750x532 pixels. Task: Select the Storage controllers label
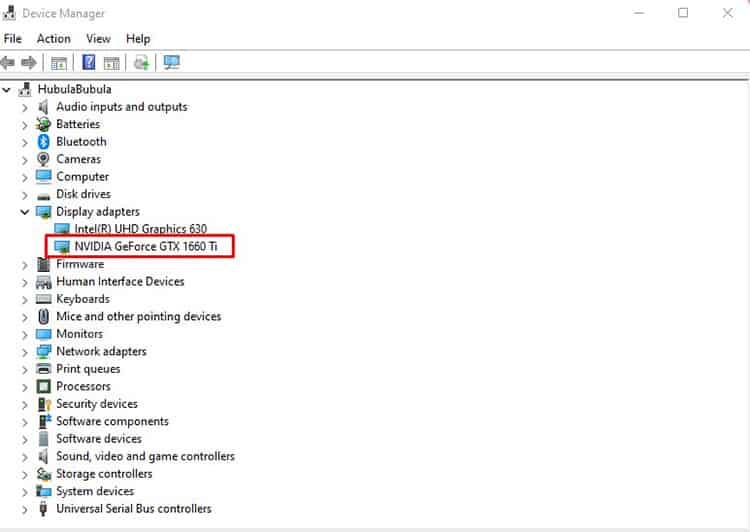click(104, 474)
